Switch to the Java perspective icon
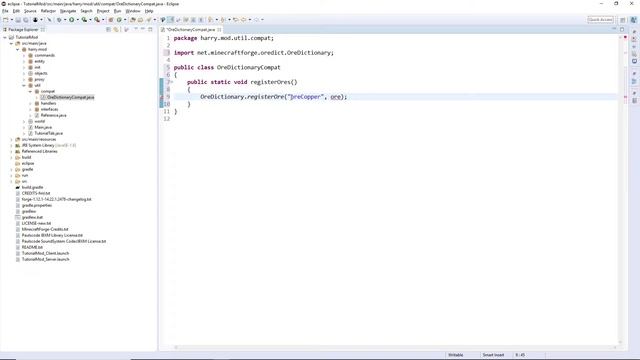Image resolution: width=640 pixels, height=360 pixels. point(633,20)
